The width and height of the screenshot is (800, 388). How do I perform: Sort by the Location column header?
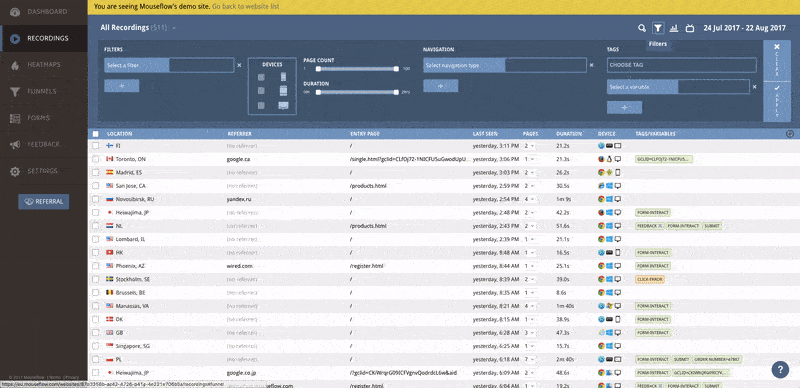pyautogui.click(x=119, y=134)
